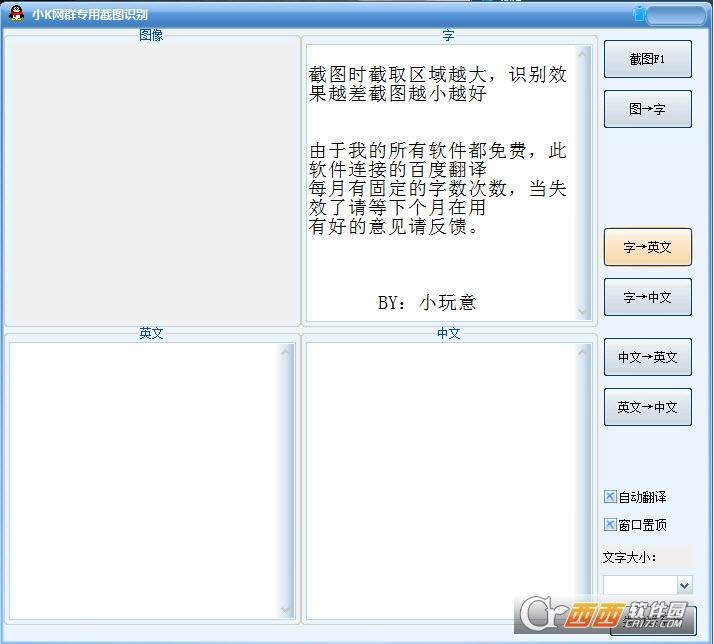Click the 中文→英文 translate button
Image resolution: width=714 pixels, height=644 pixels.
tap(648, 357)
